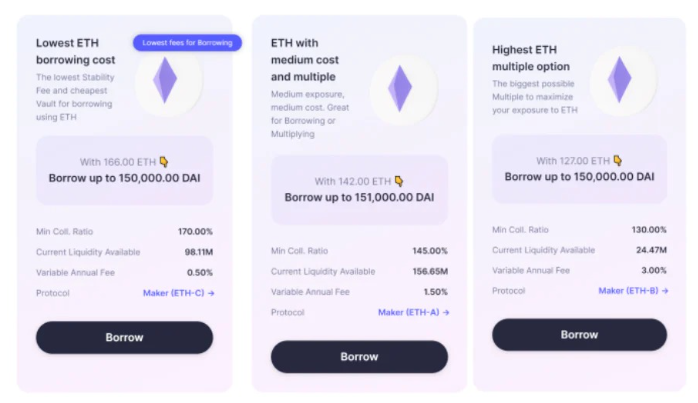
Task: Click the arrow next to Maker (ETH-C)
Action: coord(211,293)
